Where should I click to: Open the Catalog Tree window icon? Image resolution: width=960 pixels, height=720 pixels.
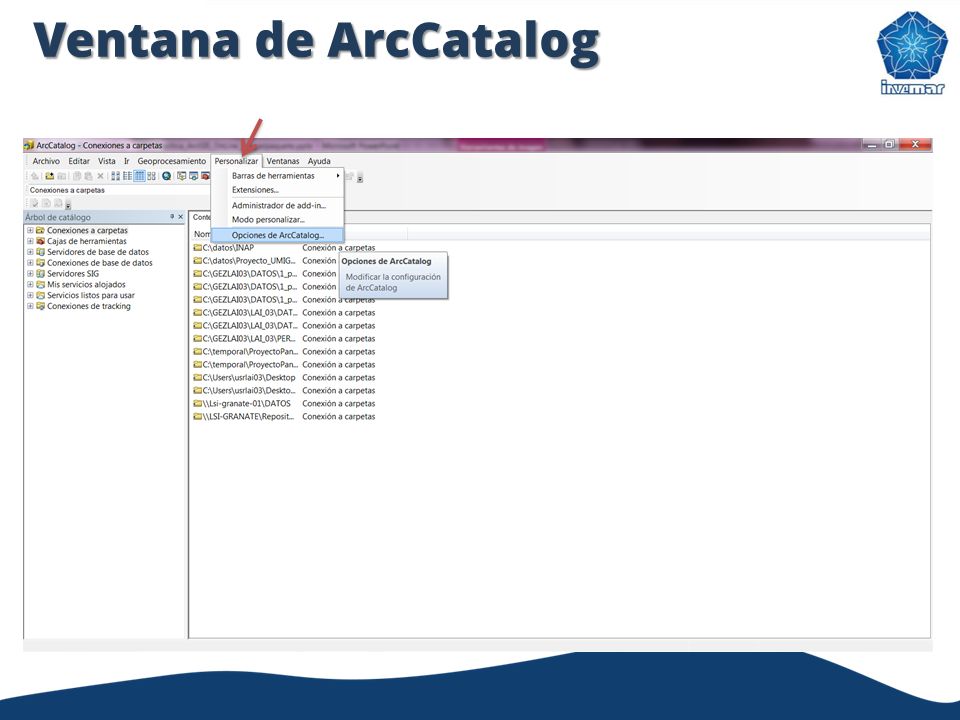182,176
